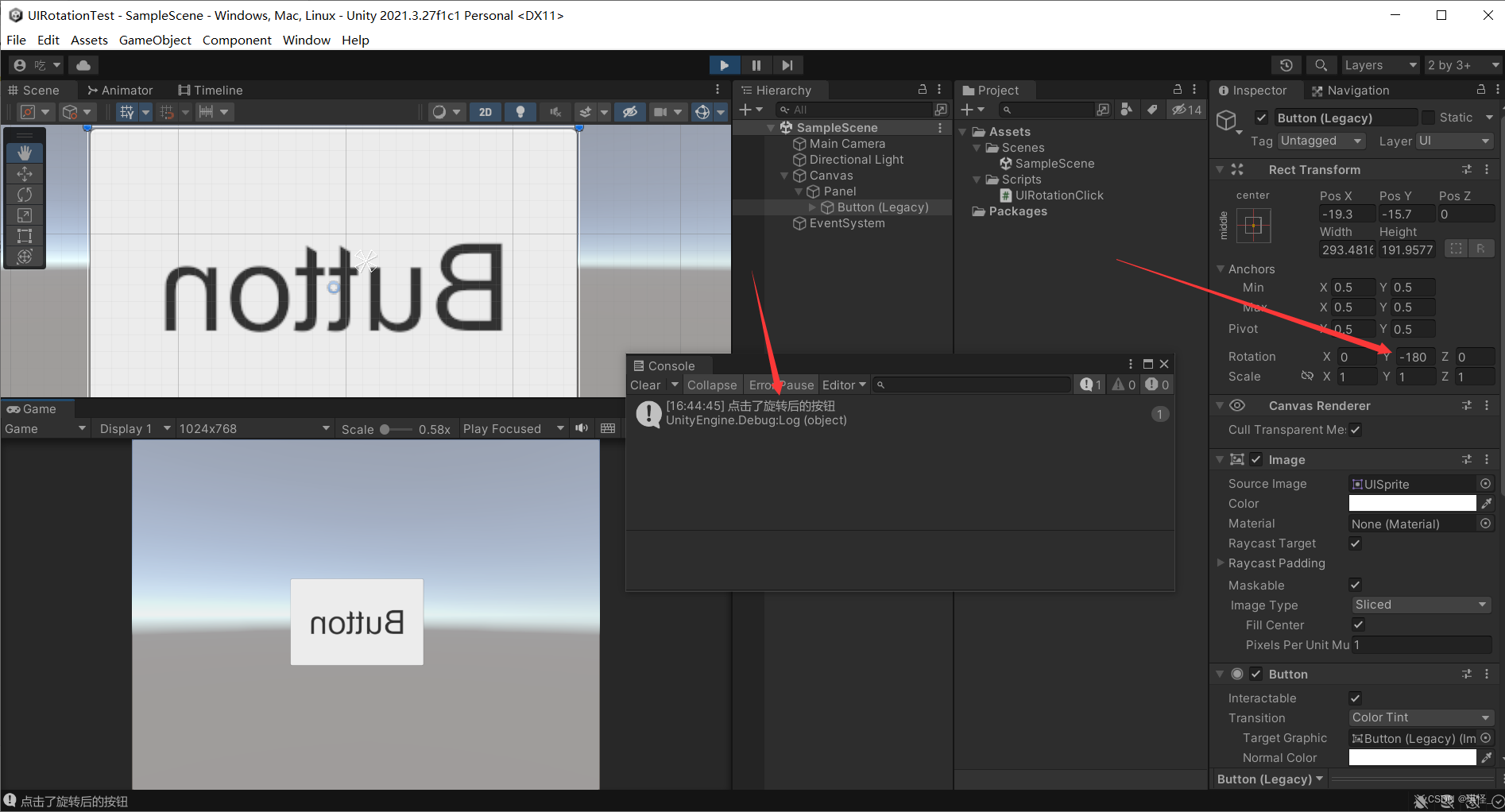Viewport: 1505px width, 812px height.
Task: Clear the Console messages
Action: point(644,385)
